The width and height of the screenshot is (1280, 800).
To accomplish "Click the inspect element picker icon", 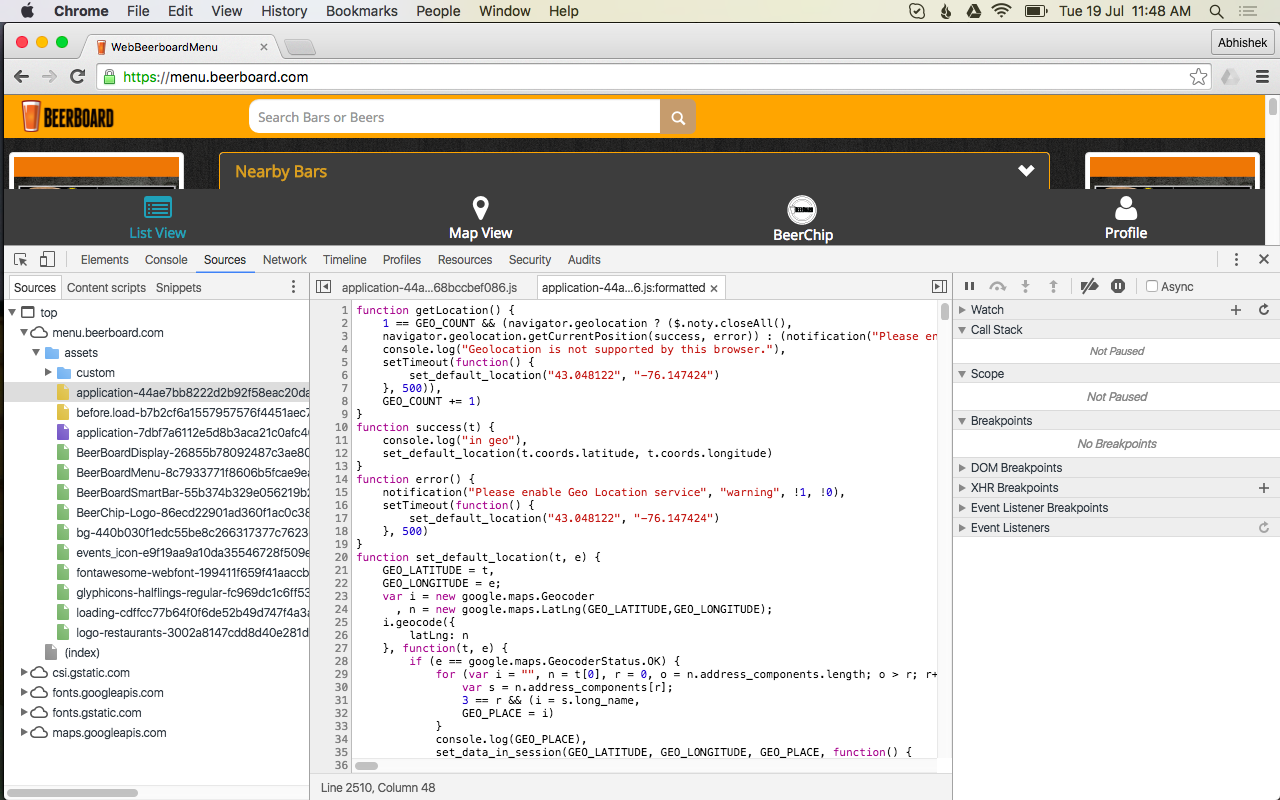I will pyautogui.click(x=21, y=259).
